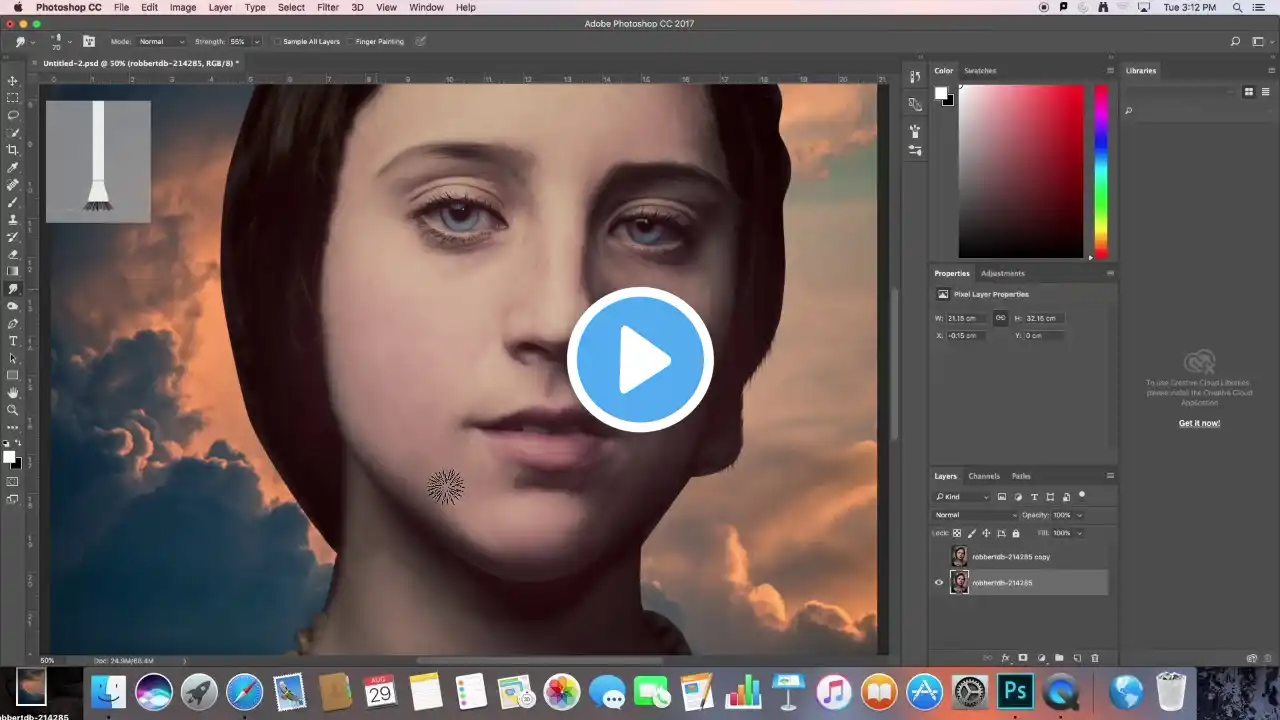Enable the Sample All Layers checkbox
The height and width of the screenshot is (720, 1280).
278,42
